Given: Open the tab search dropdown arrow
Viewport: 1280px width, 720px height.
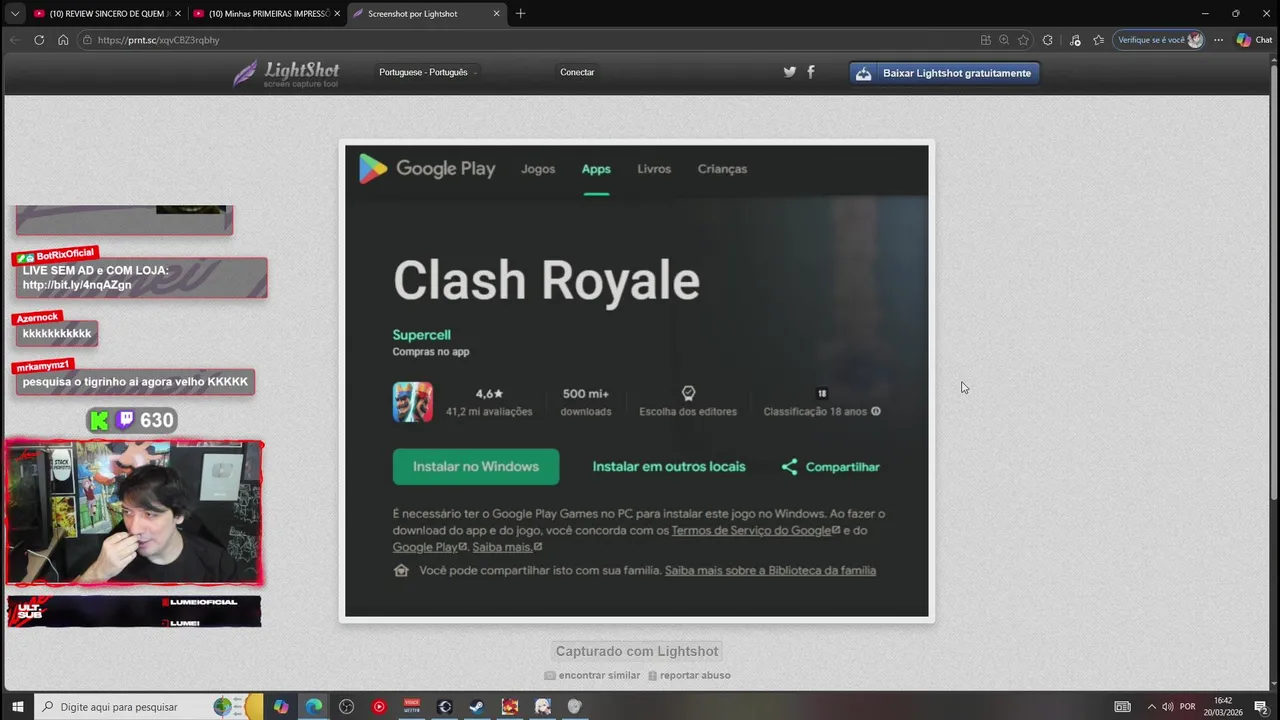Looking at the screenshot, I should click(x=14, y=14).
